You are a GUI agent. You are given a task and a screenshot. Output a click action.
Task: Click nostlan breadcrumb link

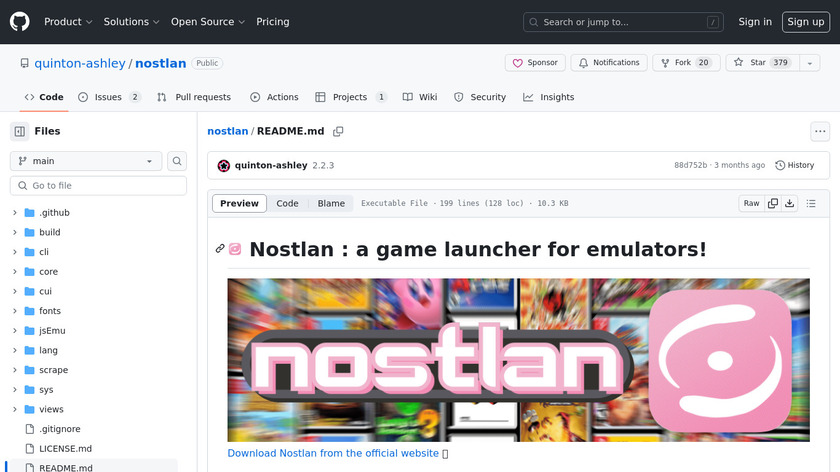228,131
